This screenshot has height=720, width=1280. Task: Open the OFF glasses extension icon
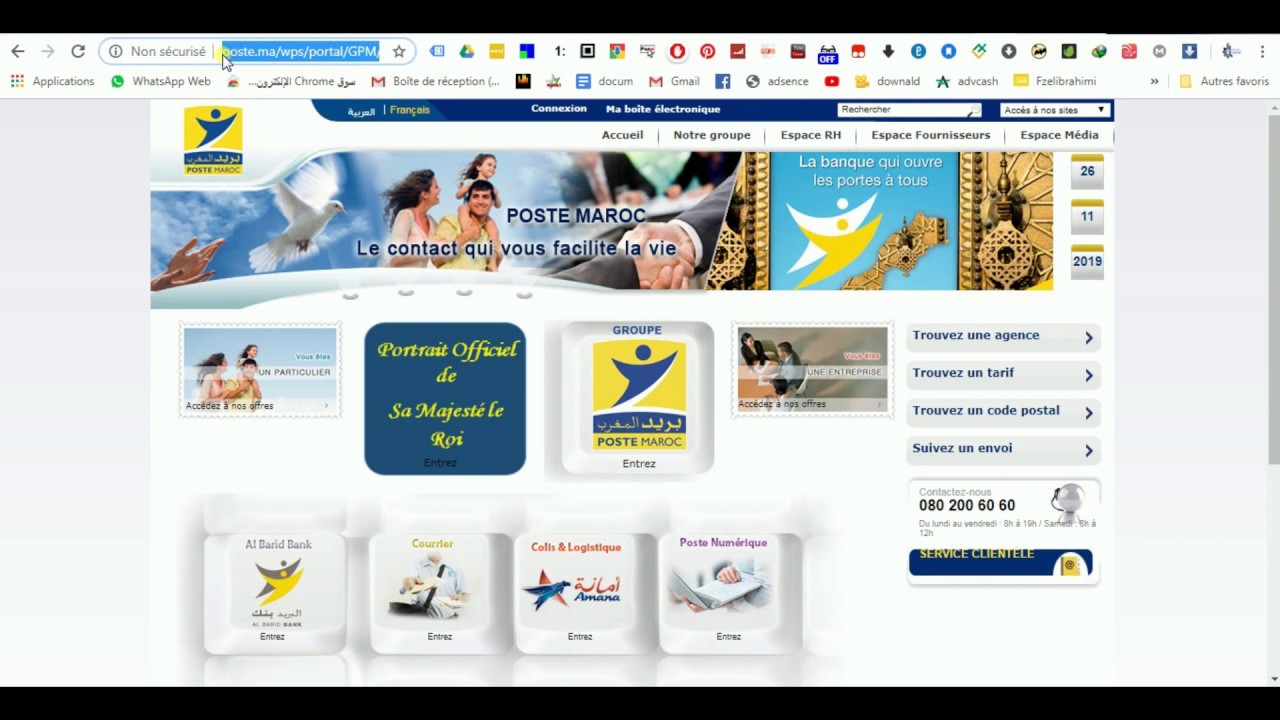828,53
